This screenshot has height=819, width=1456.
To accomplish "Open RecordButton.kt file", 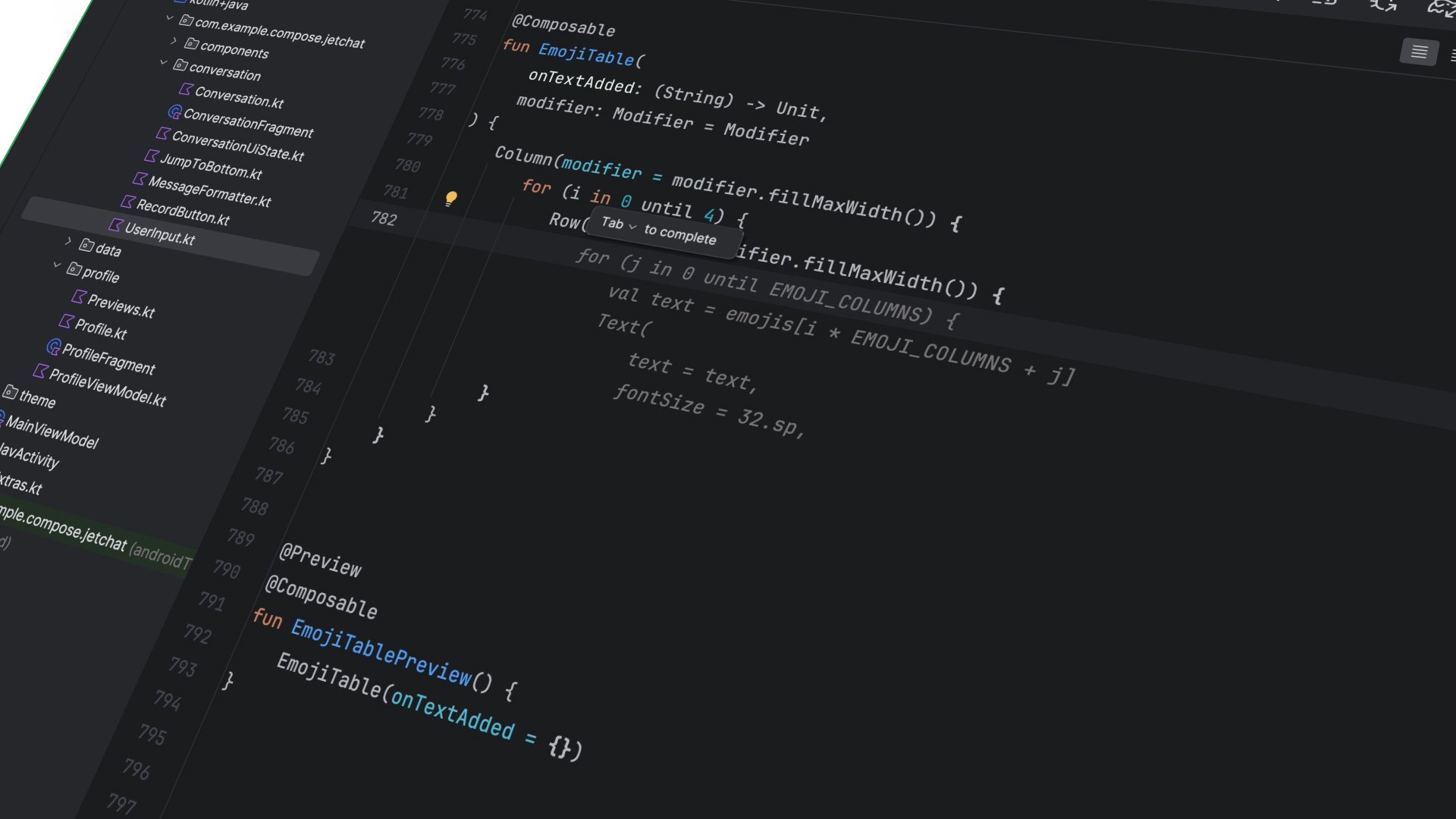I will (184, 212).
